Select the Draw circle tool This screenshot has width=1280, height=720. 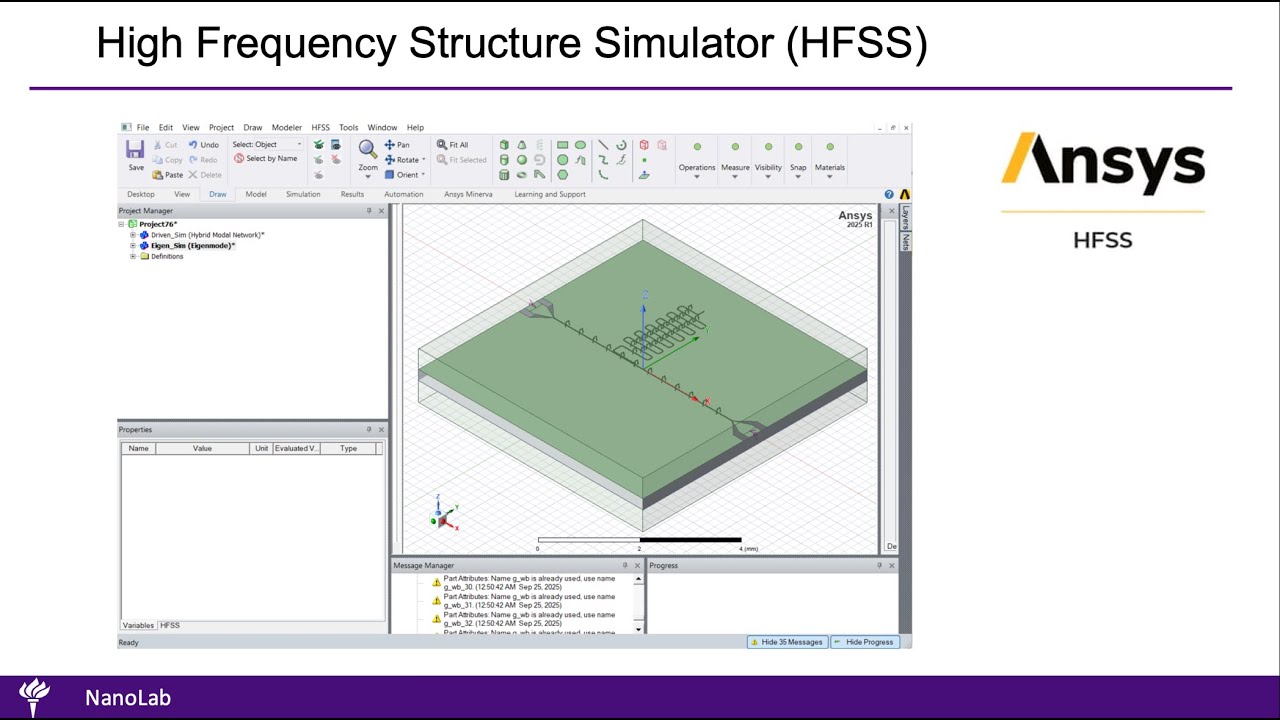[x=562, y=160]
